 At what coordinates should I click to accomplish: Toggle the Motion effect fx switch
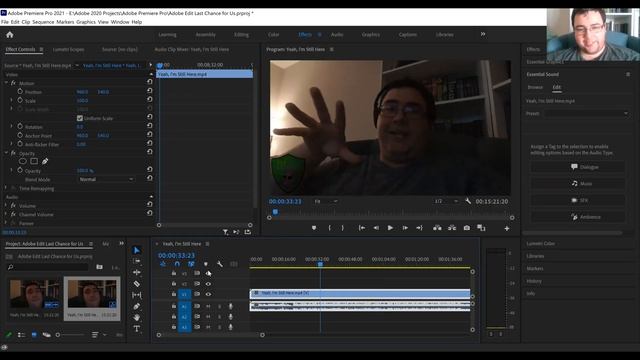point(13,83)
